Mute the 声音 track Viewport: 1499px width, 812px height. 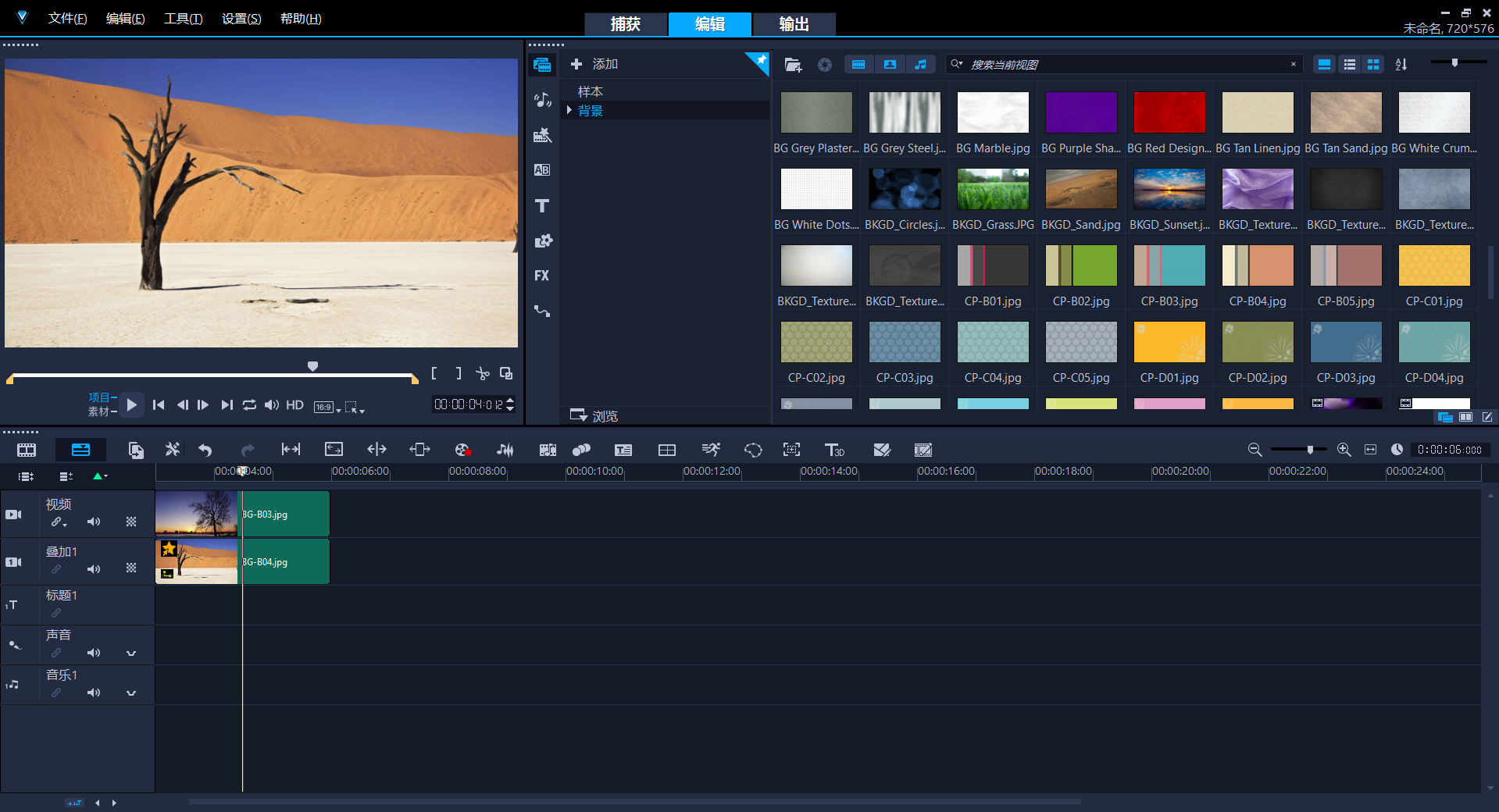tap(94, 653)
